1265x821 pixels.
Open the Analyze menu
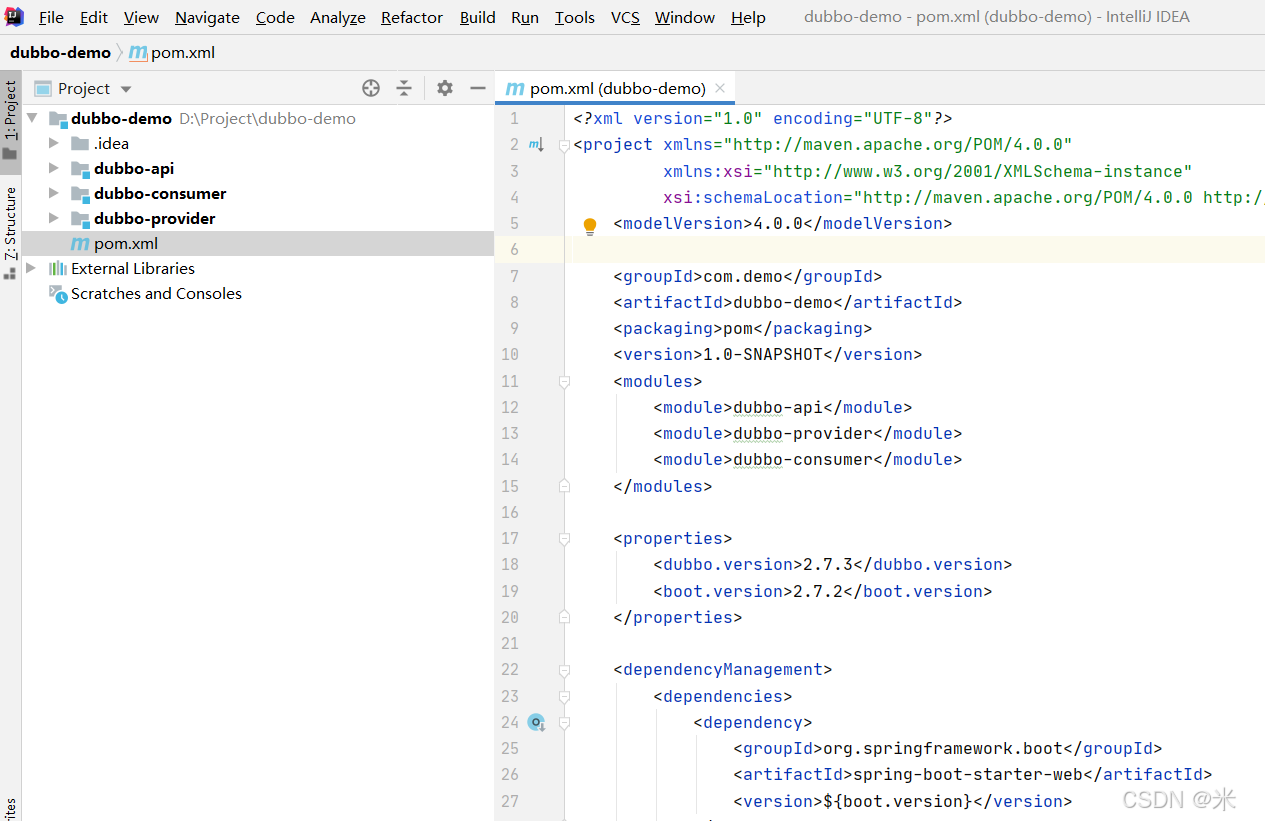338,17
